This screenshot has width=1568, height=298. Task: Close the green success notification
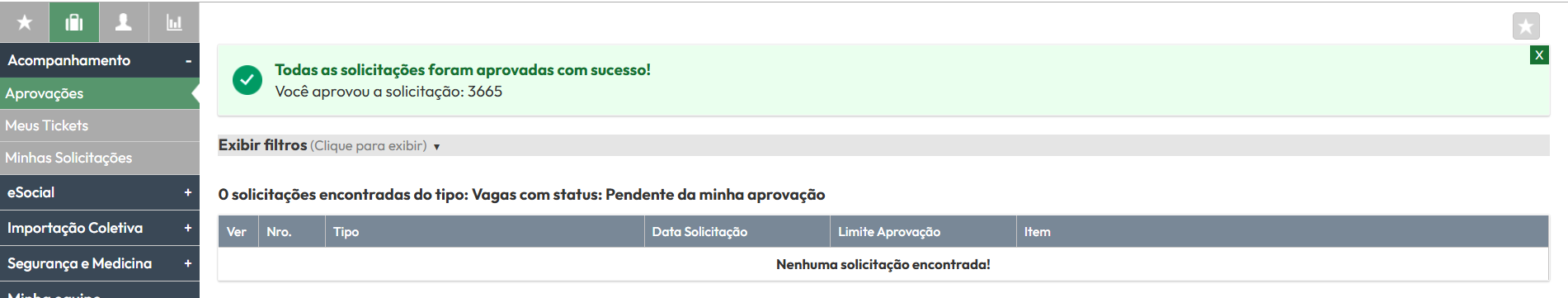1539,55
